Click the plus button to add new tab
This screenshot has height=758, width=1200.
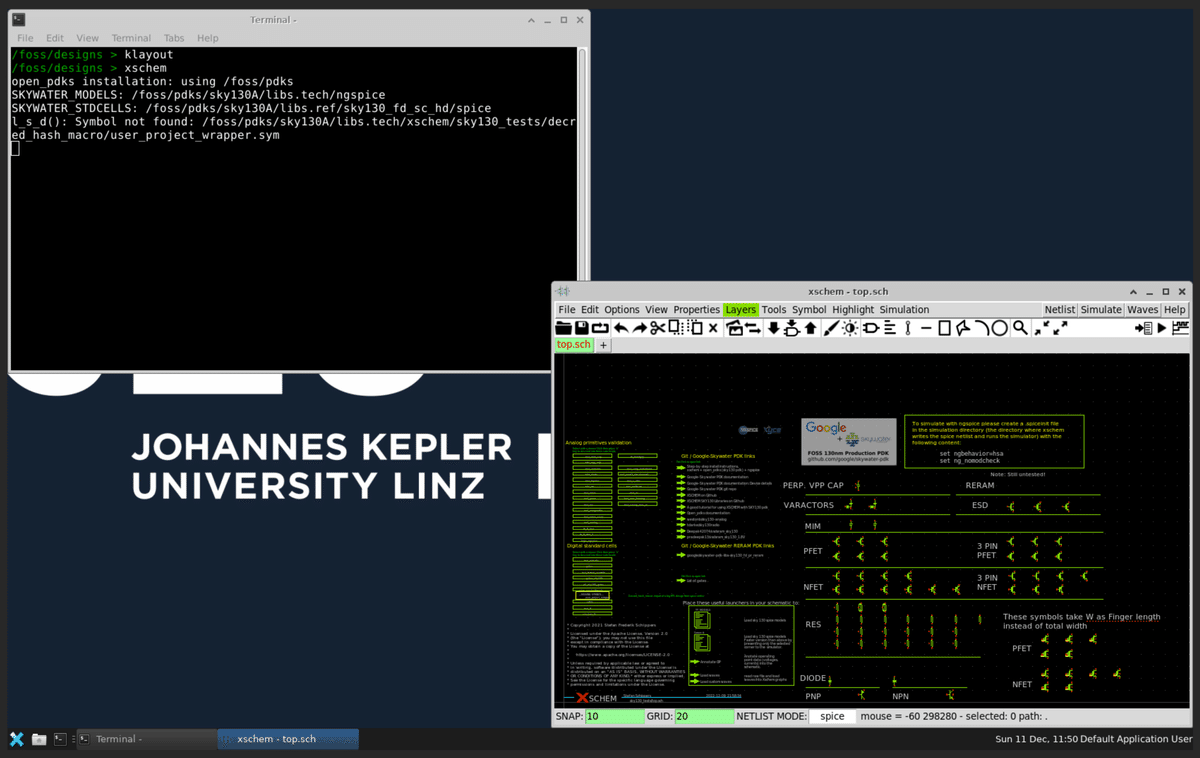[603, 345]
